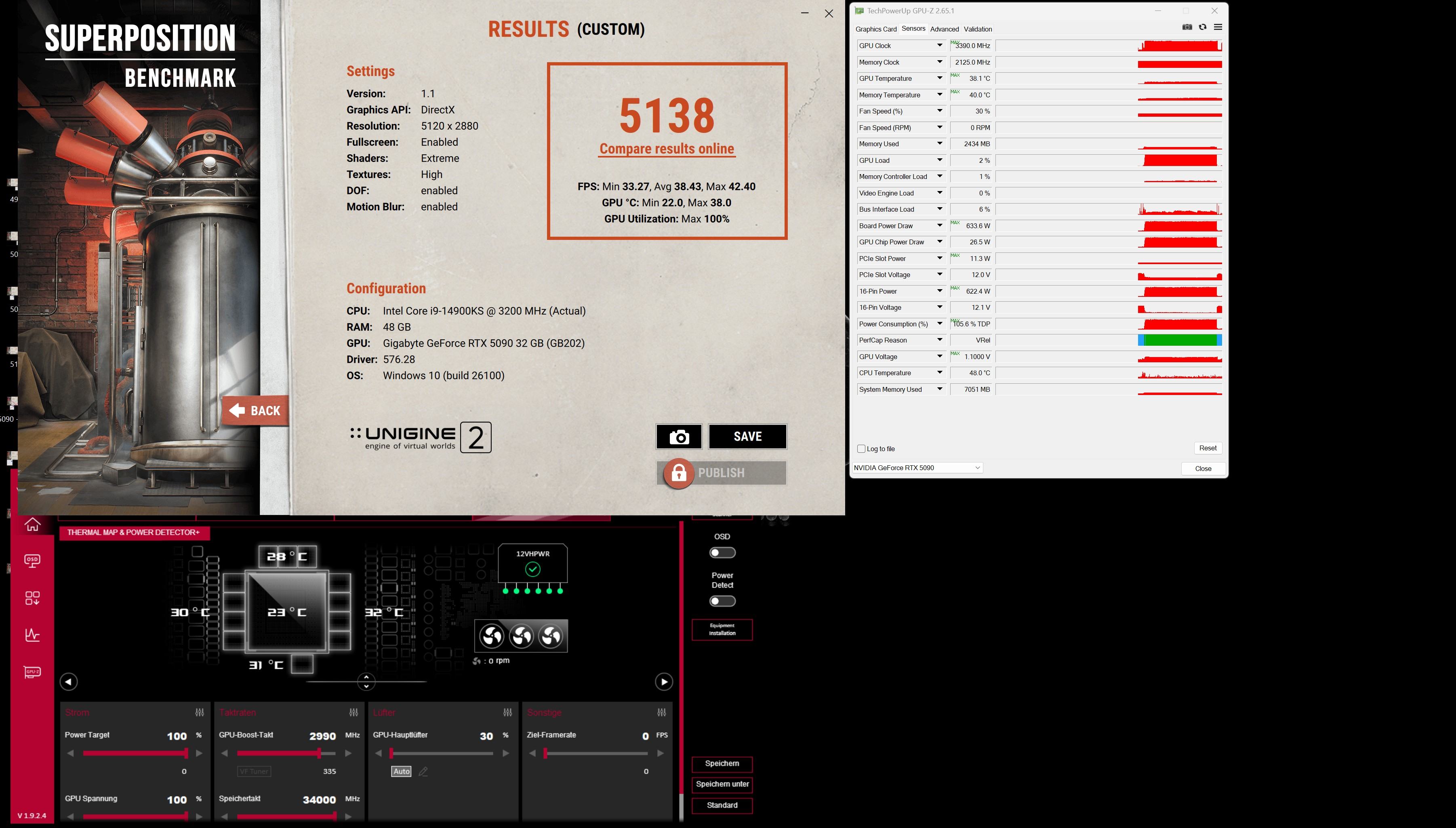Click the three fans icon
Image resolution: width=1456 pixels, height=828 pixels.
(521, 636)
